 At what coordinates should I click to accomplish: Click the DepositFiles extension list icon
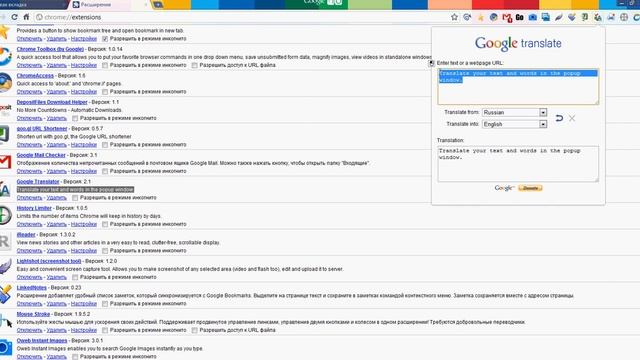point(5,109)
